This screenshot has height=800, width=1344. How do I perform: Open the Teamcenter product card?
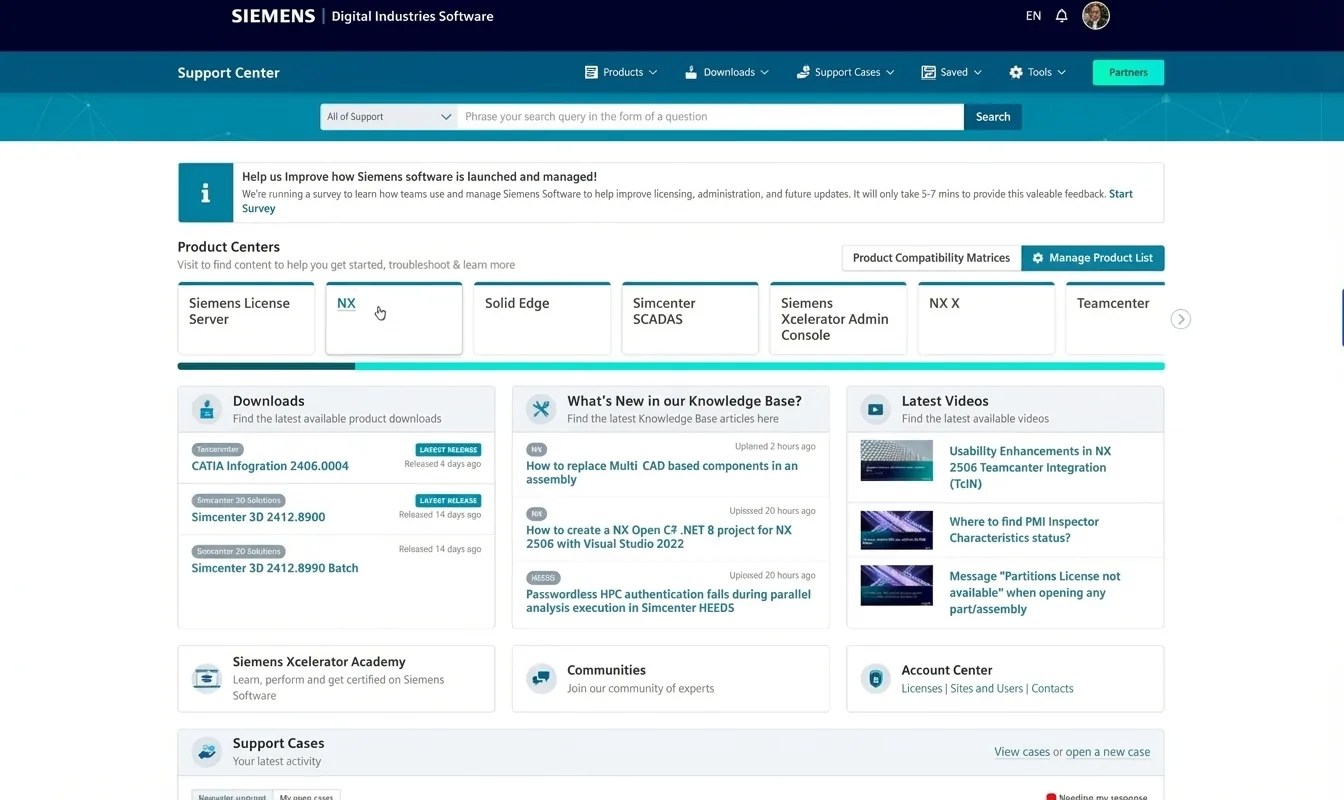(x=1115, y=318)
